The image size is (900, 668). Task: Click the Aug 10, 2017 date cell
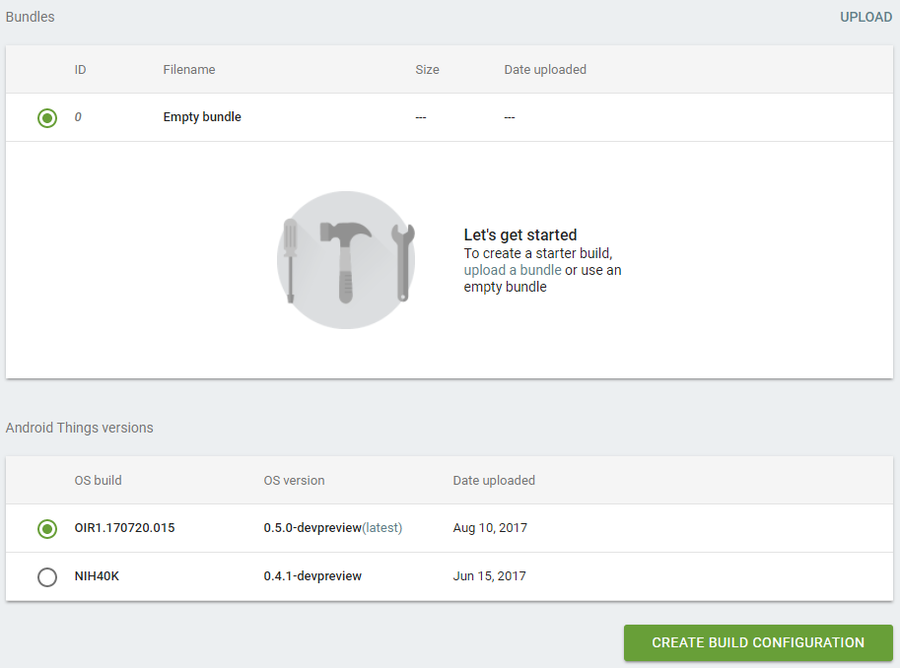pos(490,528)
